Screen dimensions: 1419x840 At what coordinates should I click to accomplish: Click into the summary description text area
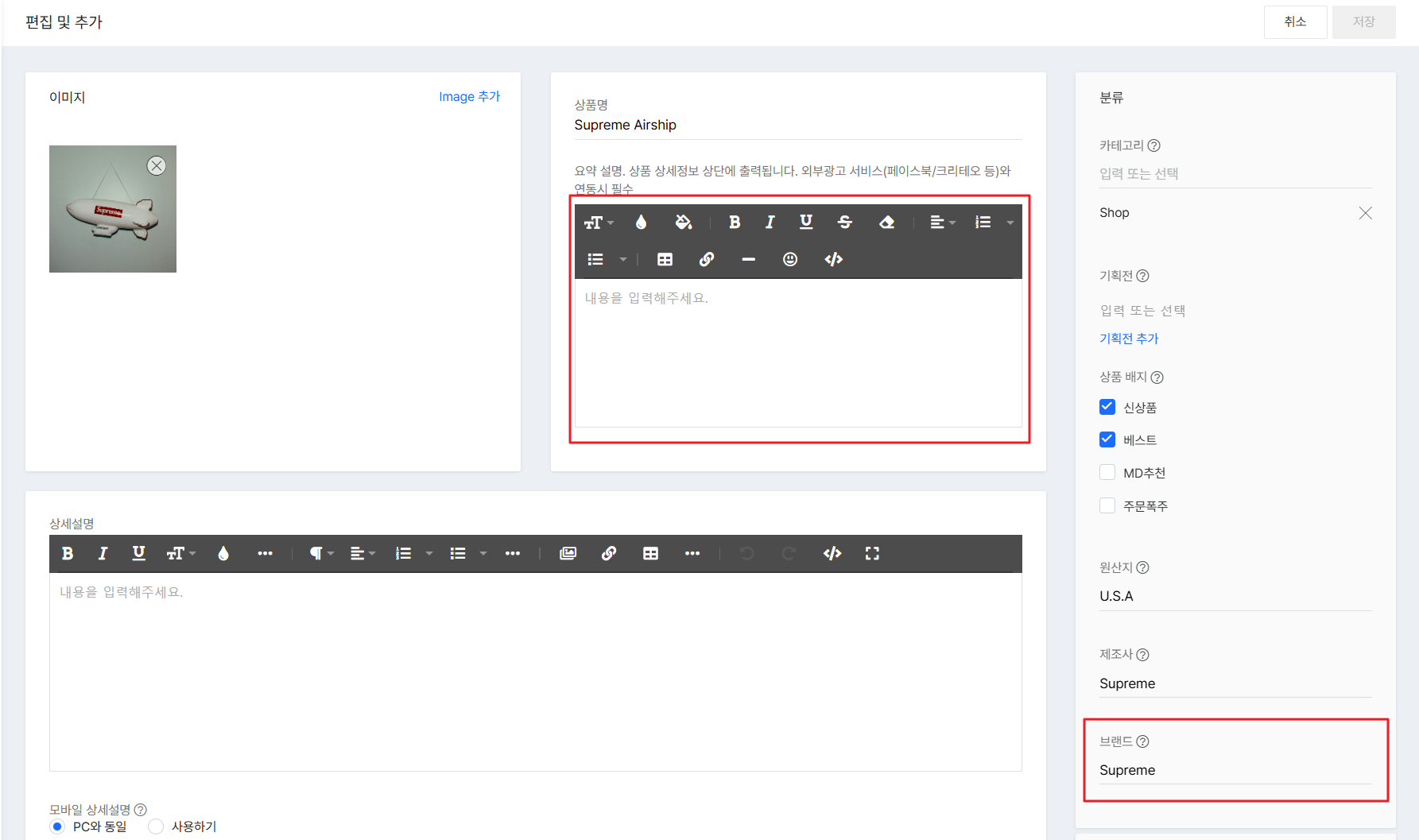(x=798, y=353)
